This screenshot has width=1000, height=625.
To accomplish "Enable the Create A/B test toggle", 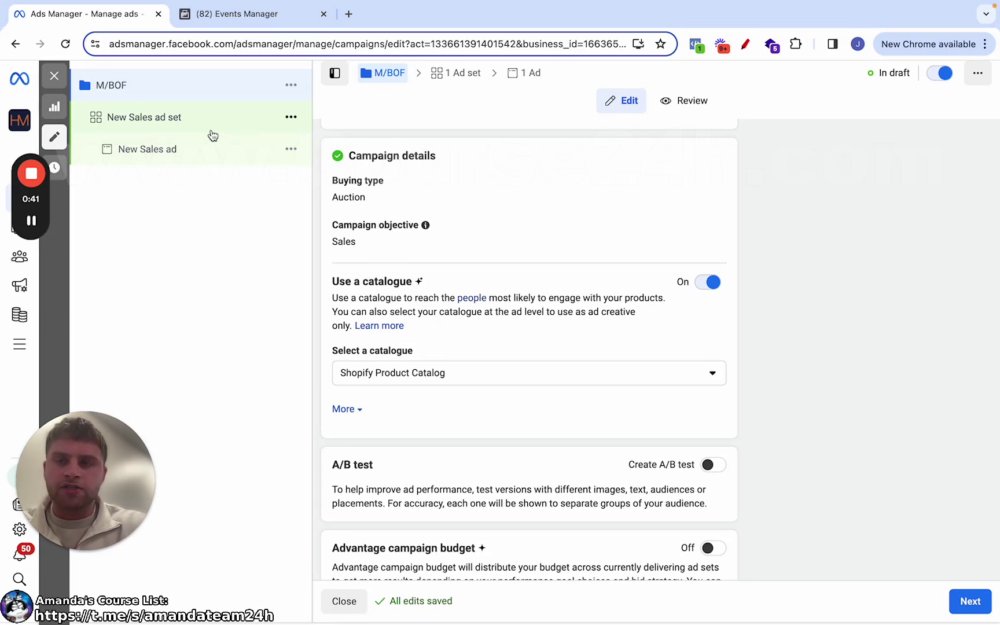I will pyautogui.click(x=712, y=465).
